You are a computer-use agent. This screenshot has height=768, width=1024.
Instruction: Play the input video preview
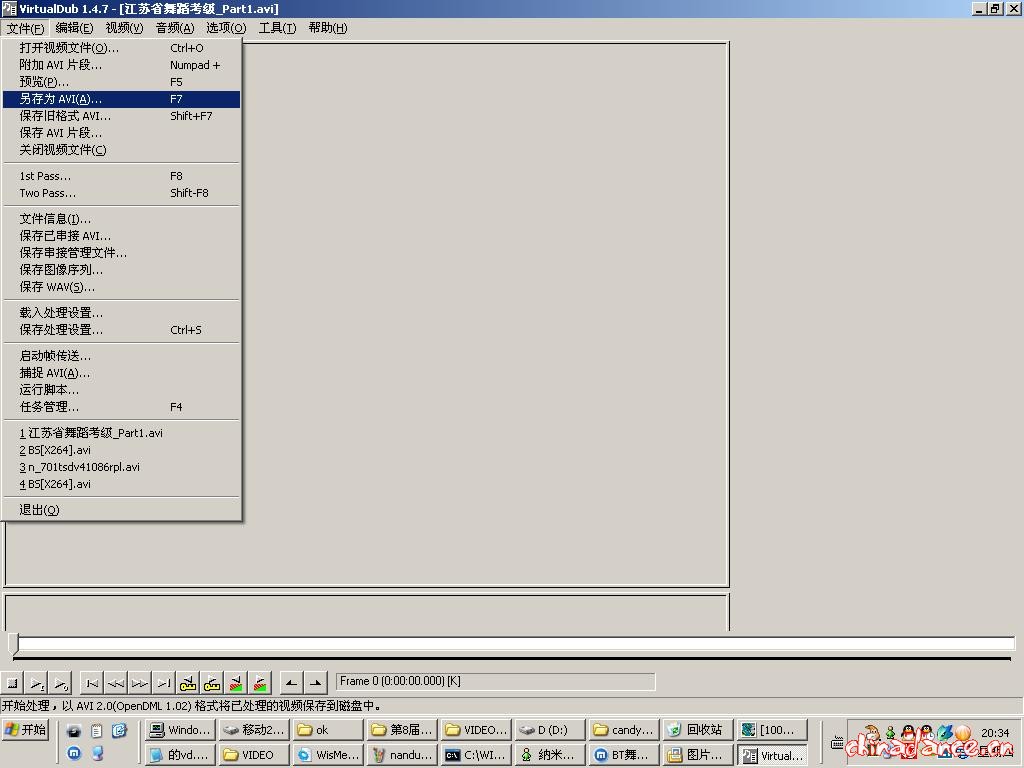tap(37, 684)
